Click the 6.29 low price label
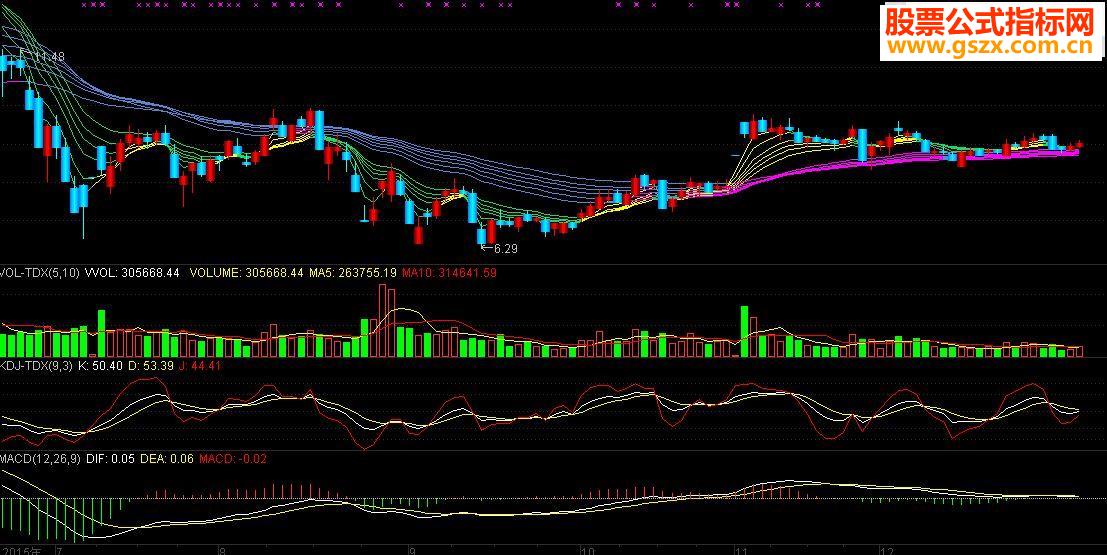Viewport: 1107px width, 555px height. [505, 249]
